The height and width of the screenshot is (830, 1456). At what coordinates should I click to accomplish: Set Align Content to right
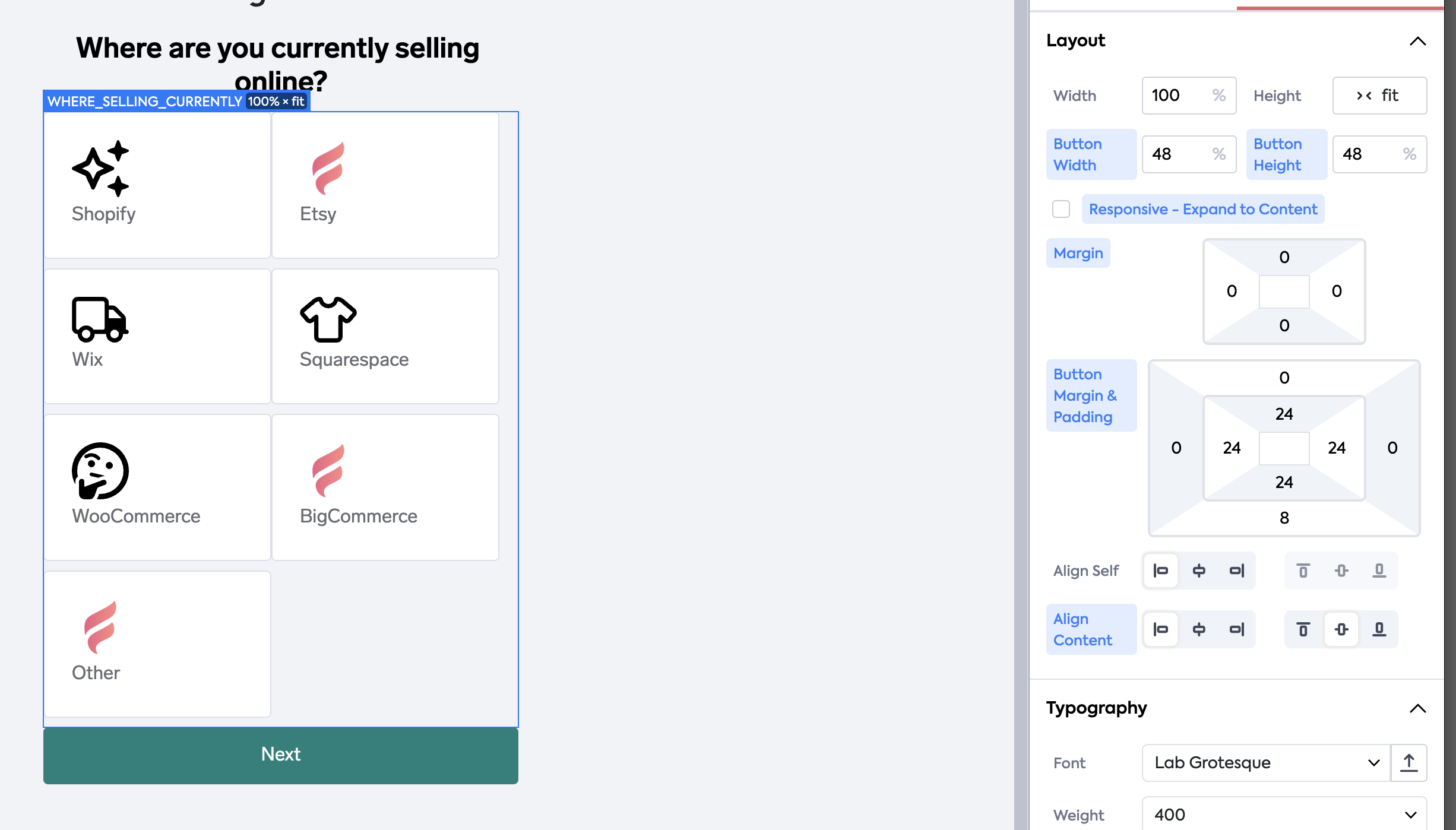tap(1237, 629)
